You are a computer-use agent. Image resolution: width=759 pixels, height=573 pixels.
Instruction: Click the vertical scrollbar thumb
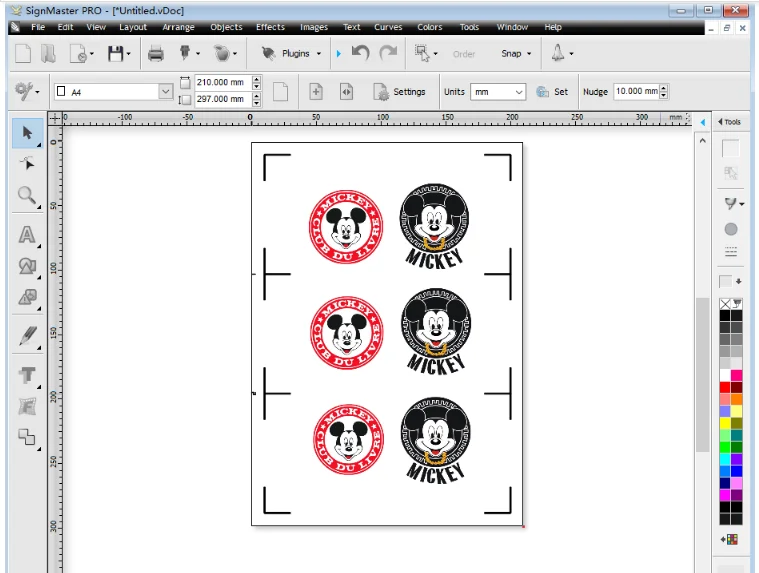(x=702, y=375)
